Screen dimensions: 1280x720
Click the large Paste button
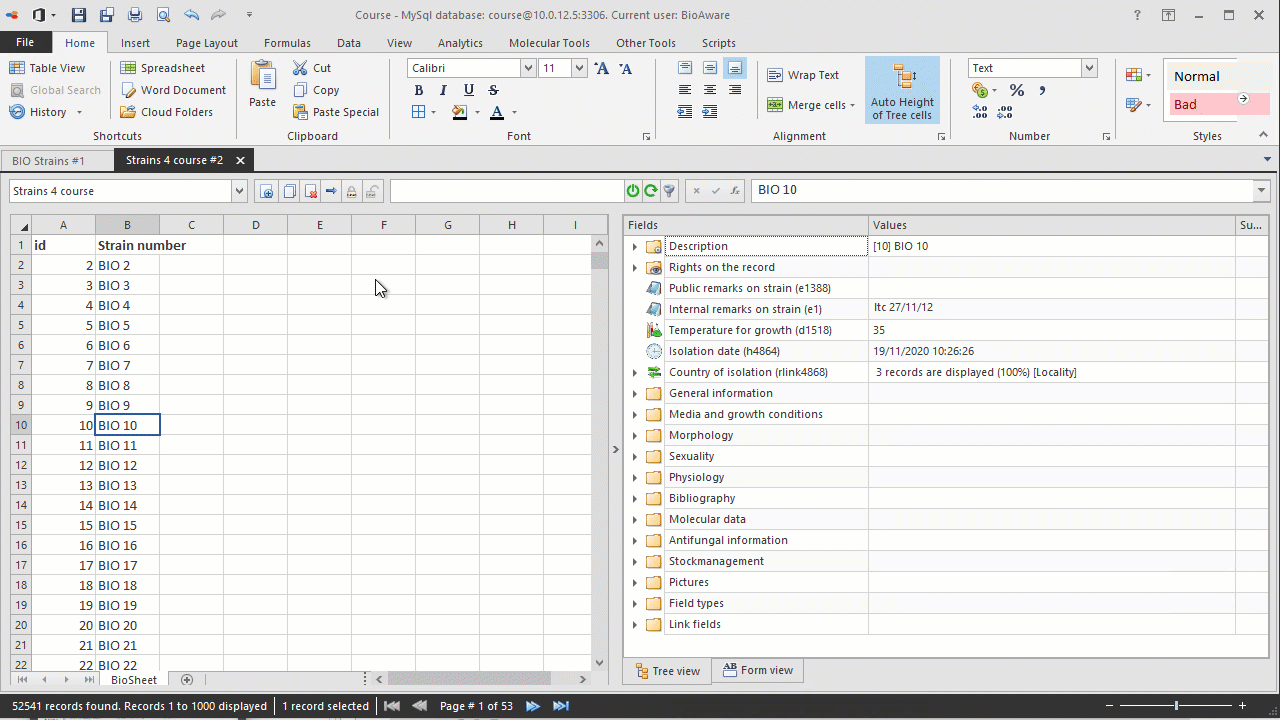tap(263, 84)
